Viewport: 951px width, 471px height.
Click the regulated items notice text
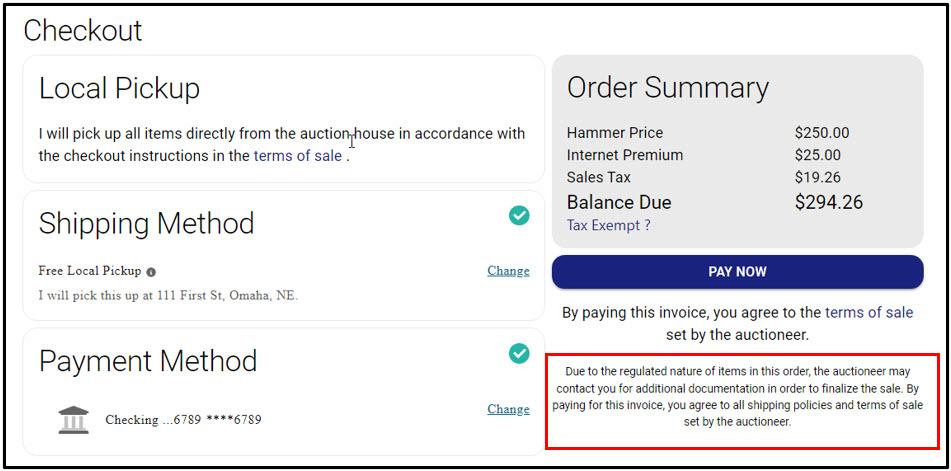coord(738,396)
